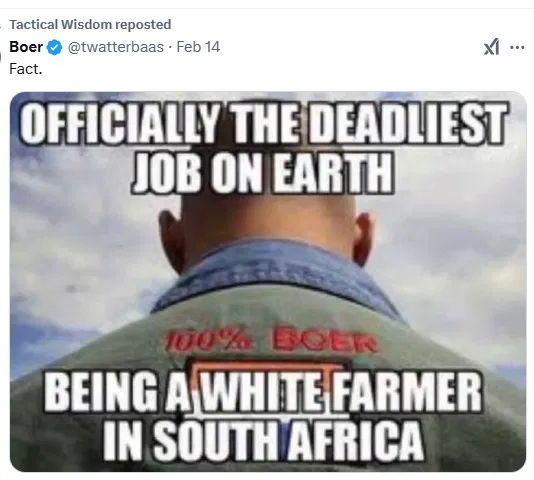Click the man's bald head in photo
534x480 pixels.
(263, 218)
